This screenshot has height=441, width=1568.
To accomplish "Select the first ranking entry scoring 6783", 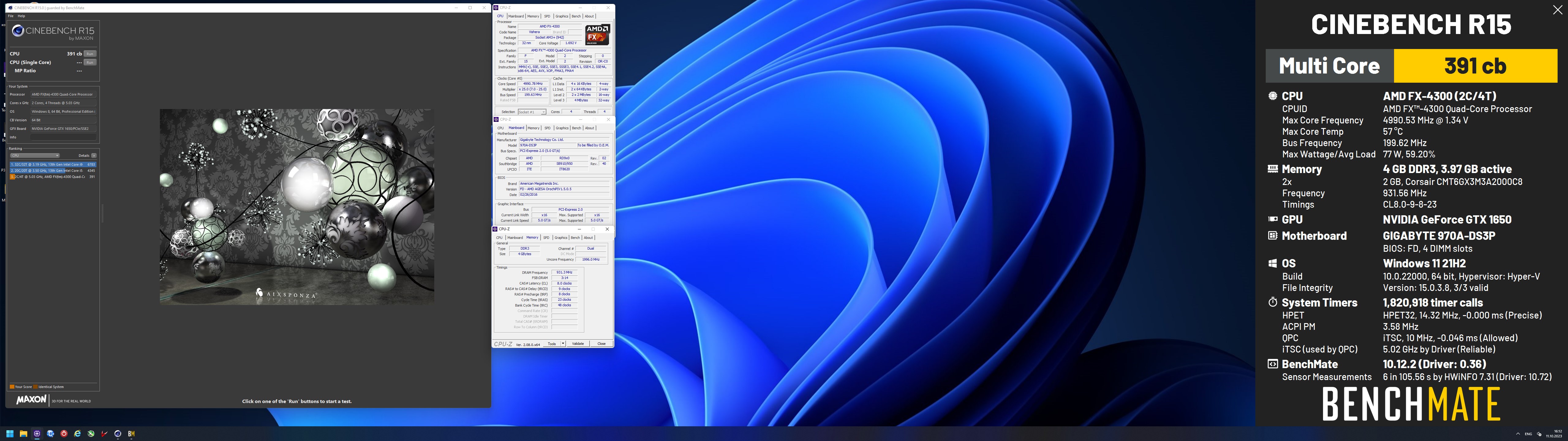I will tap(53, 164).
